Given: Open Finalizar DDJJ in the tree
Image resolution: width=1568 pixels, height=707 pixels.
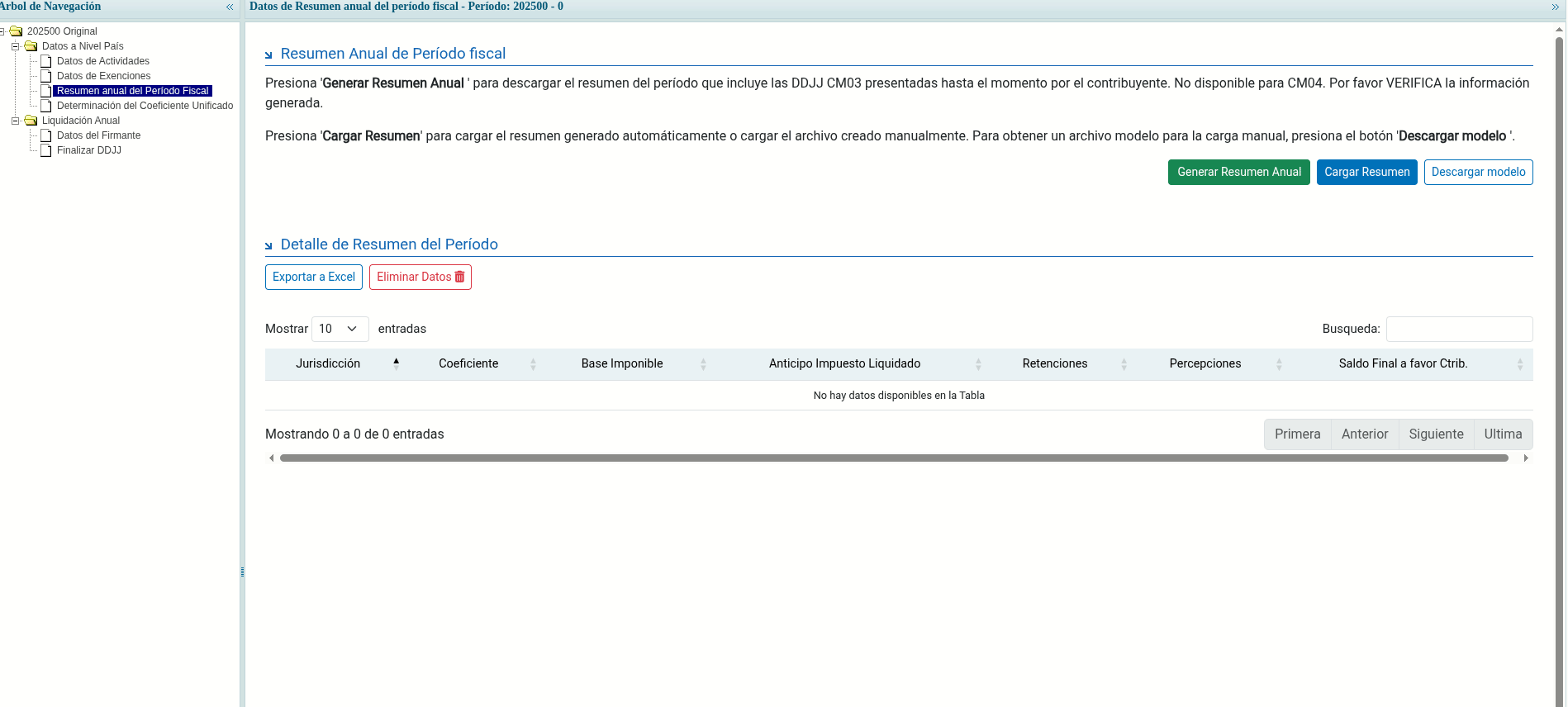Looking at the screenshot, I should coord(89,150).
